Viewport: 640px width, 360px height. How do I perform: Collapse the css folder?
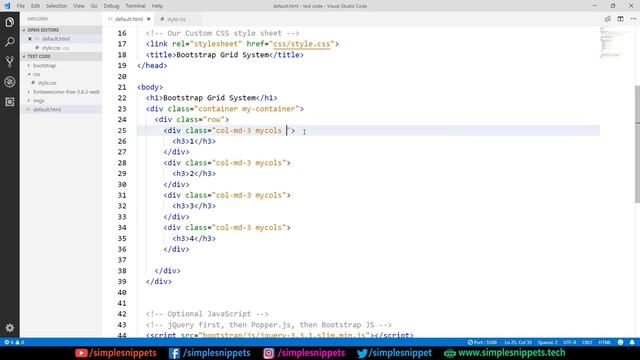pos(36,74)
